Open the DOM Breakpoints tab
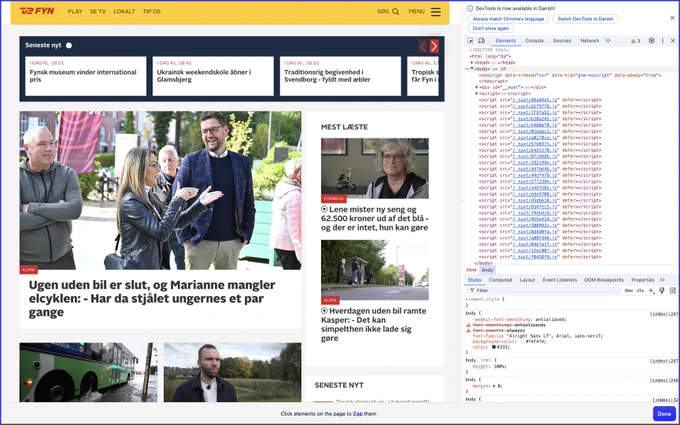Viewport: 680px width, 425px height. 604,280
